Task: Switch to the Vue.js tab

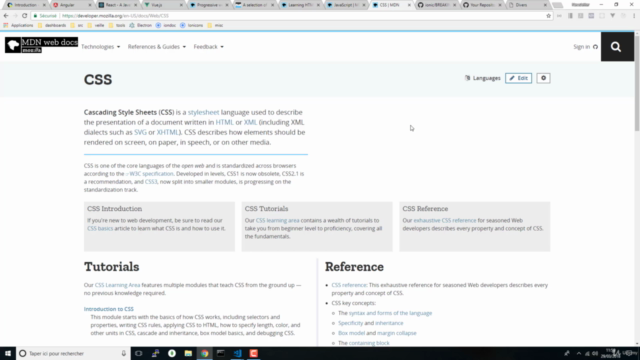Action: pyautogui.click(x=162, y=5)
